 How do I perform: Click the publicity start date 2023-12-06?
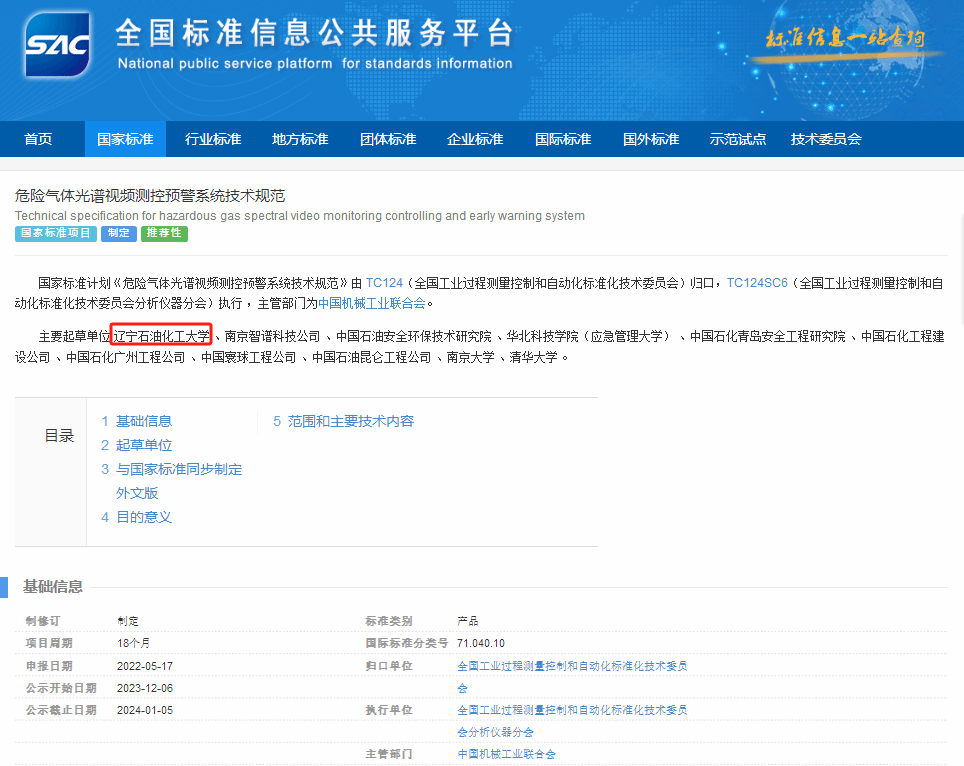pos(145,688)
